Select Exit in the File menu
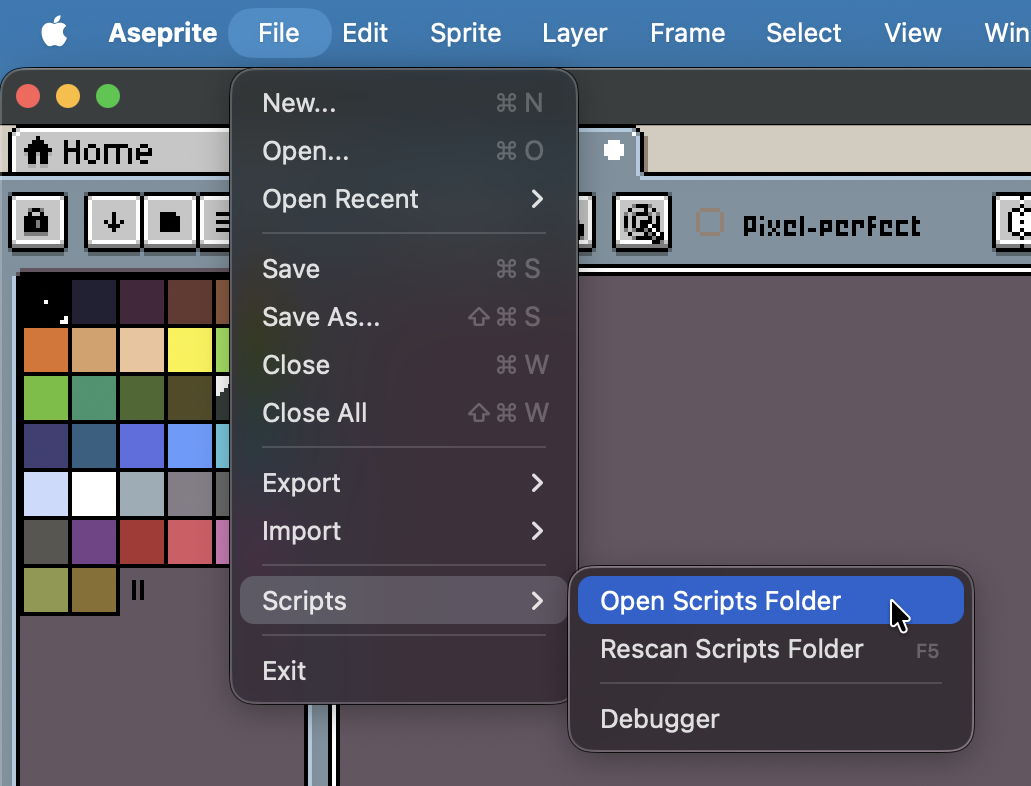This screenshot has width=1031, height=786. [x=404, y=671]
